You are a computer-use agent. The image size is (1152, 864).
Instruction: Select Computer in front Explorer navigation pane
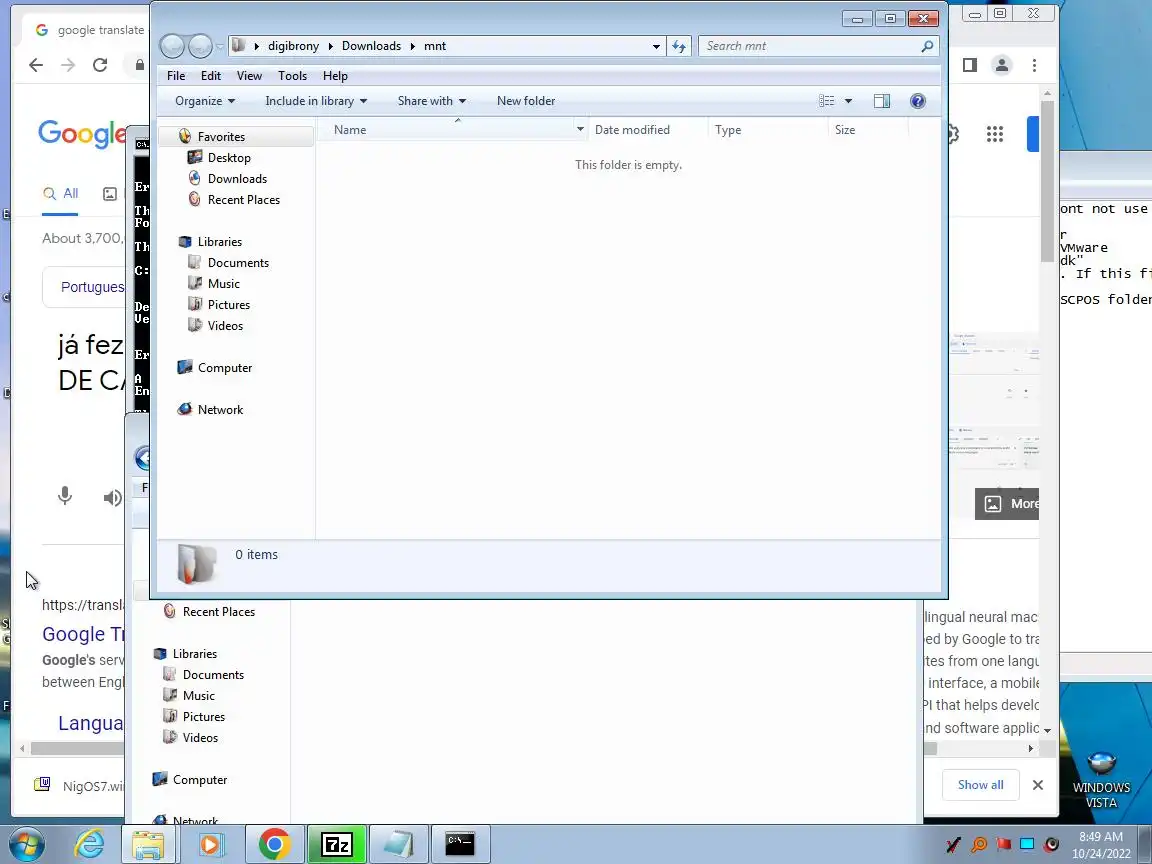[x=224, y=368]
